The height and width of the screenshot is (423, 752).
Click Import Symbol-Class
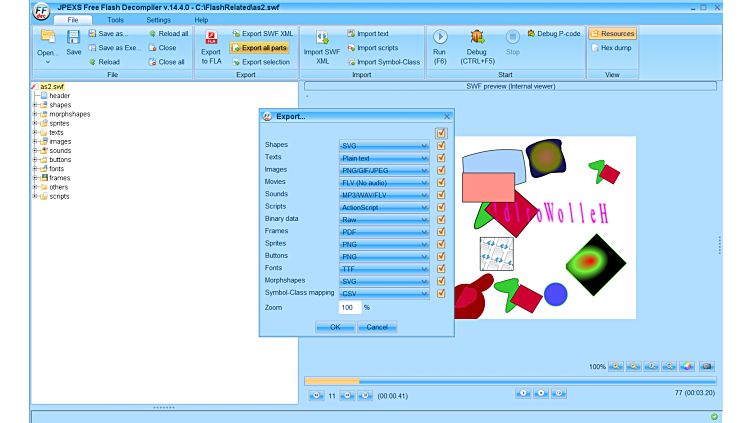click(x=384, y=62)
